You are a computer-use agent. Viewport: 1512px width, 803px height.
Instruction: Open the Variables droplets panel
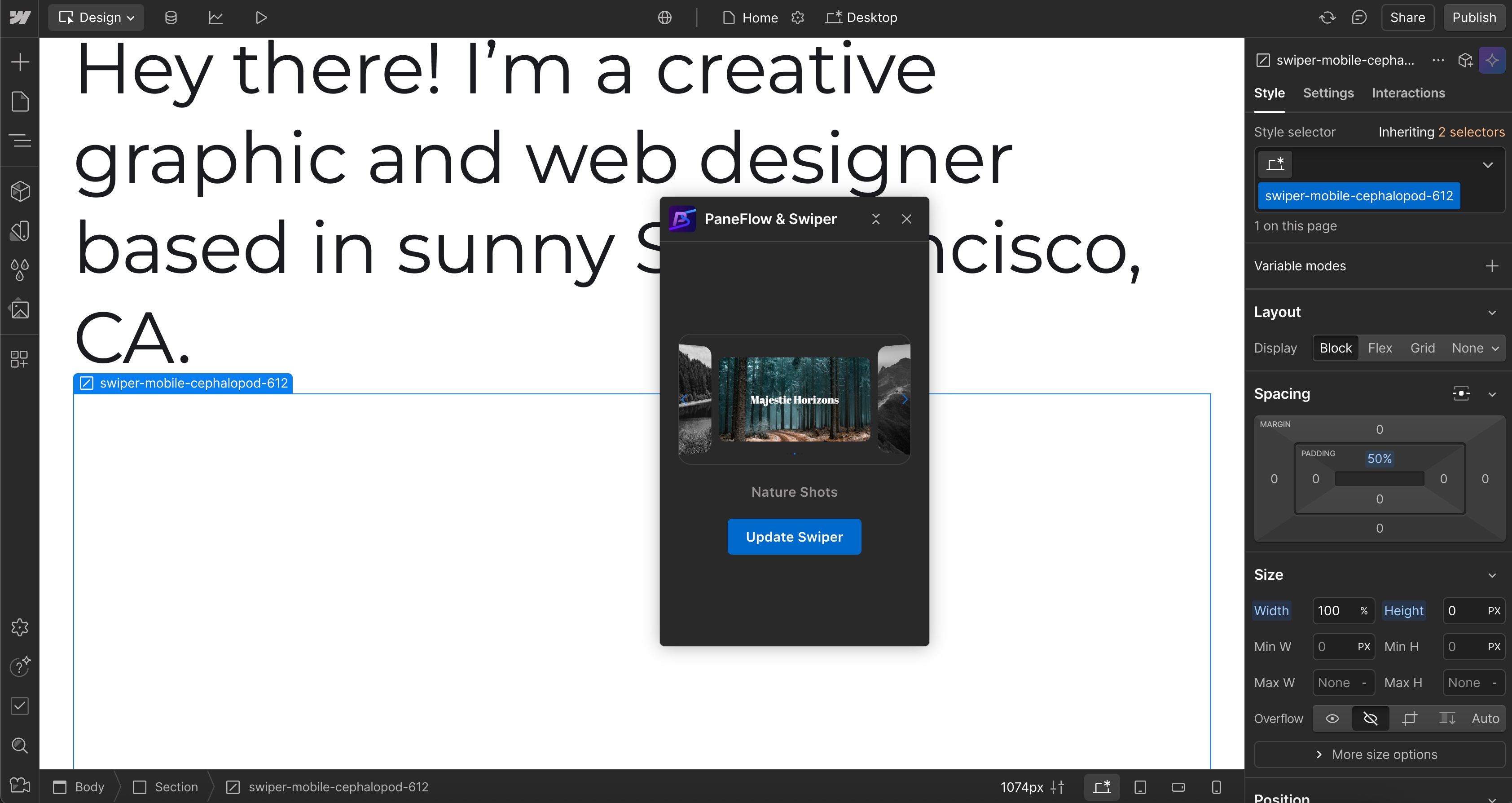20,270
